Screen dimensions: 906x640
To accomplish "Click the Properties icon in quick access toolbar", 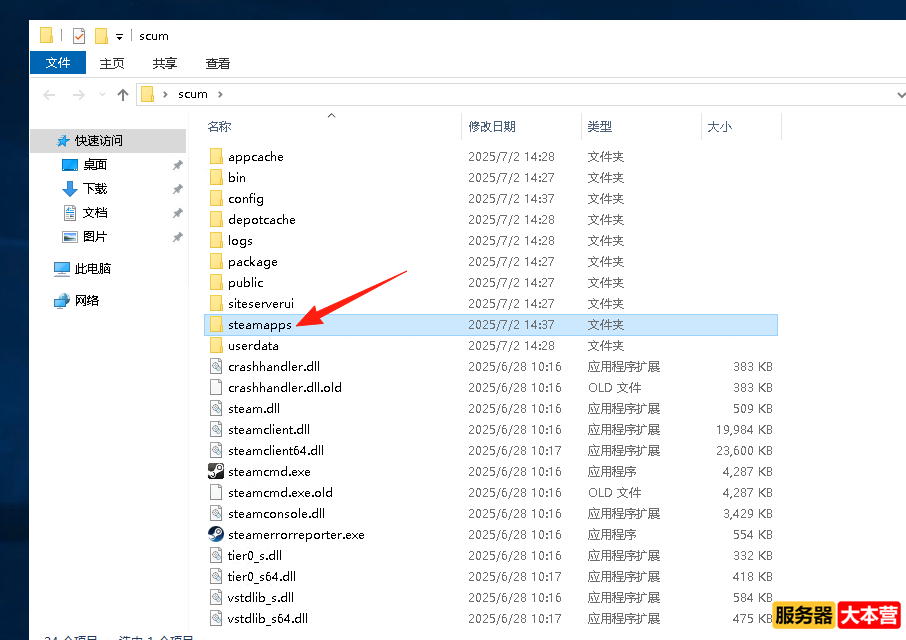I will pyautogui.click(x=79, y=36).
